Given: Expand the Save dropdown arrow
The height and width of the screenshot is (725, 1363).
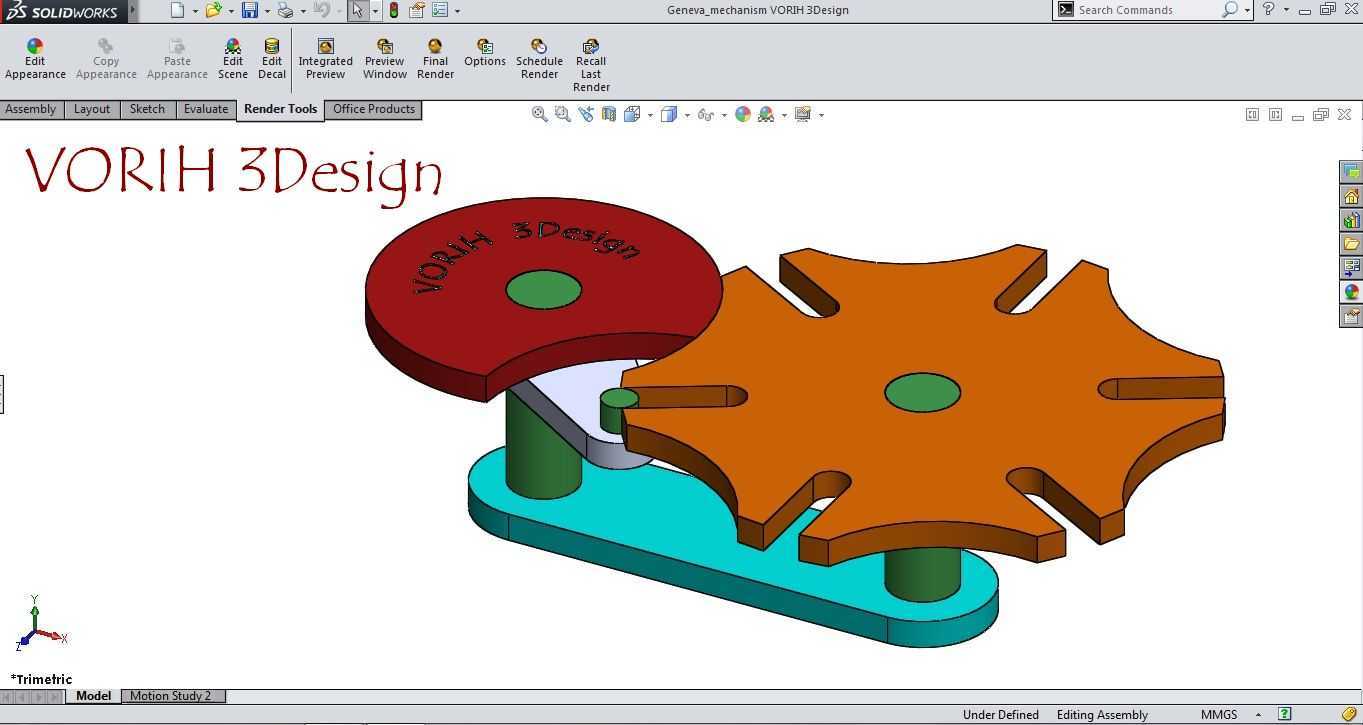Looking at the screenshot, I should 267,11.
